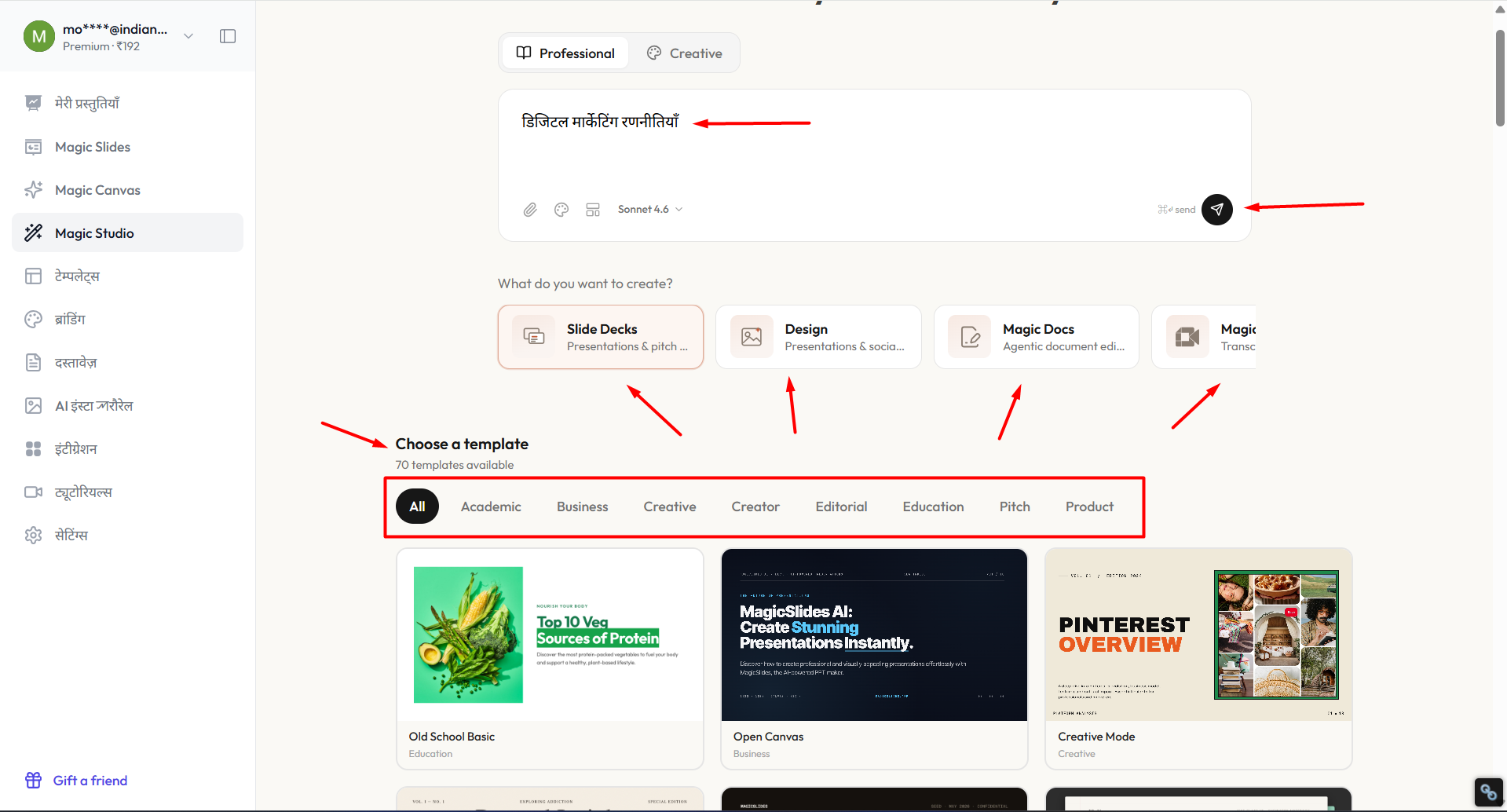The width and height of the screenshot is (1507, 812).
Task: Filter templates by Business
Action: 583,507
